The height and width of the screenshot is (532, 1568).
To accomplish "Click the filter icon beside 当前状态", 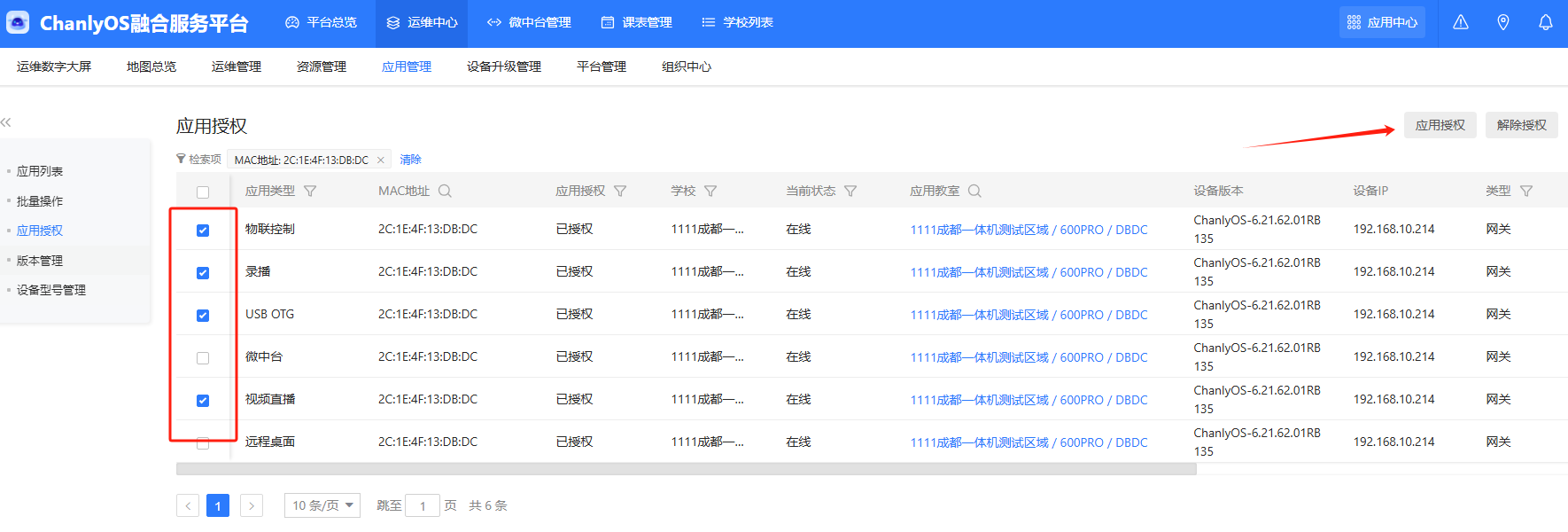I will [x=850, y=191].
